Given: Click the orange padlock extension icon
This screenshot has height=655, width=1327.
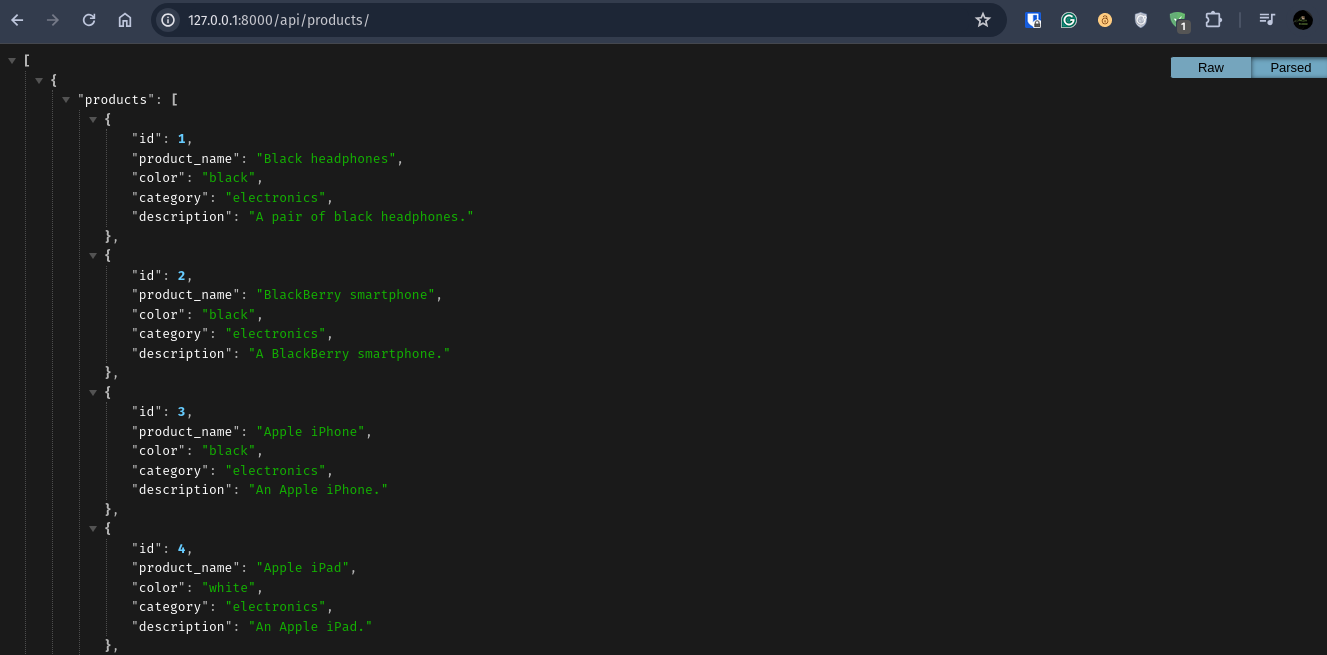Looking at the screenshot, I should click(1105, 20).
